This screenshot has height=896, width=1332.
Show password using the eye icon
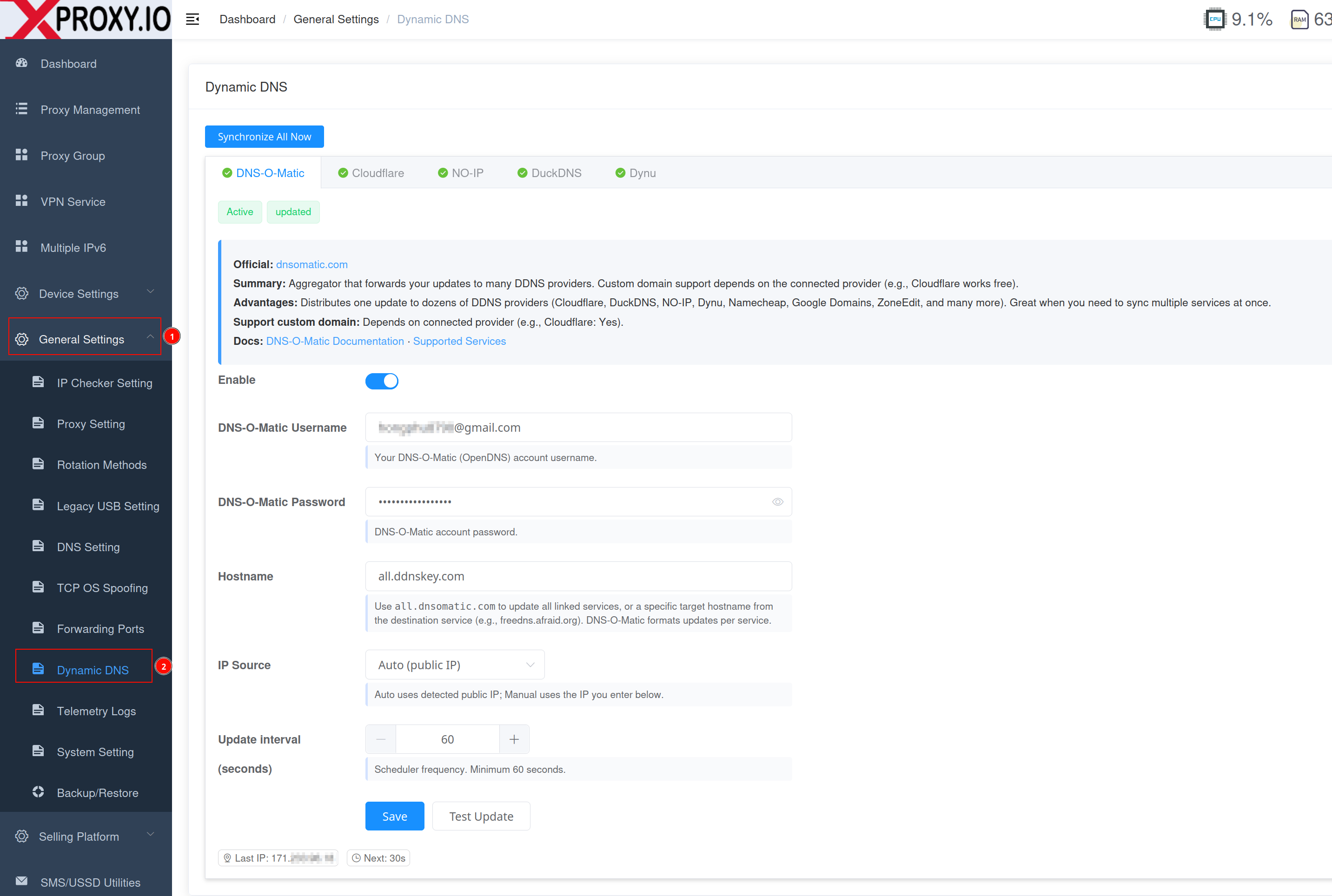click(777, 502)
